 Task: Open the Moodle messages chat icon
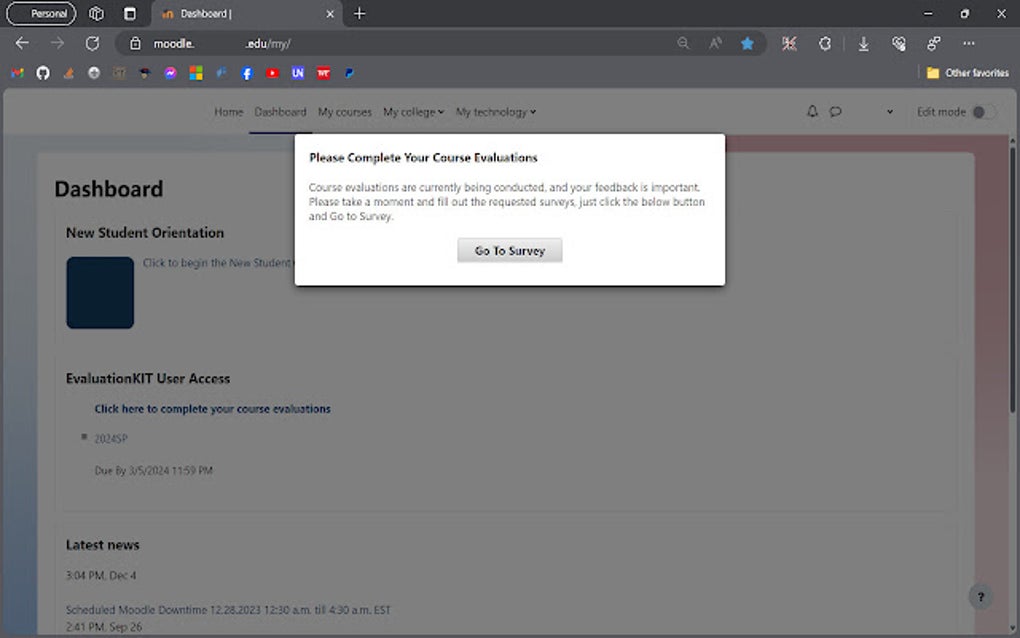(x=836, y=111)
